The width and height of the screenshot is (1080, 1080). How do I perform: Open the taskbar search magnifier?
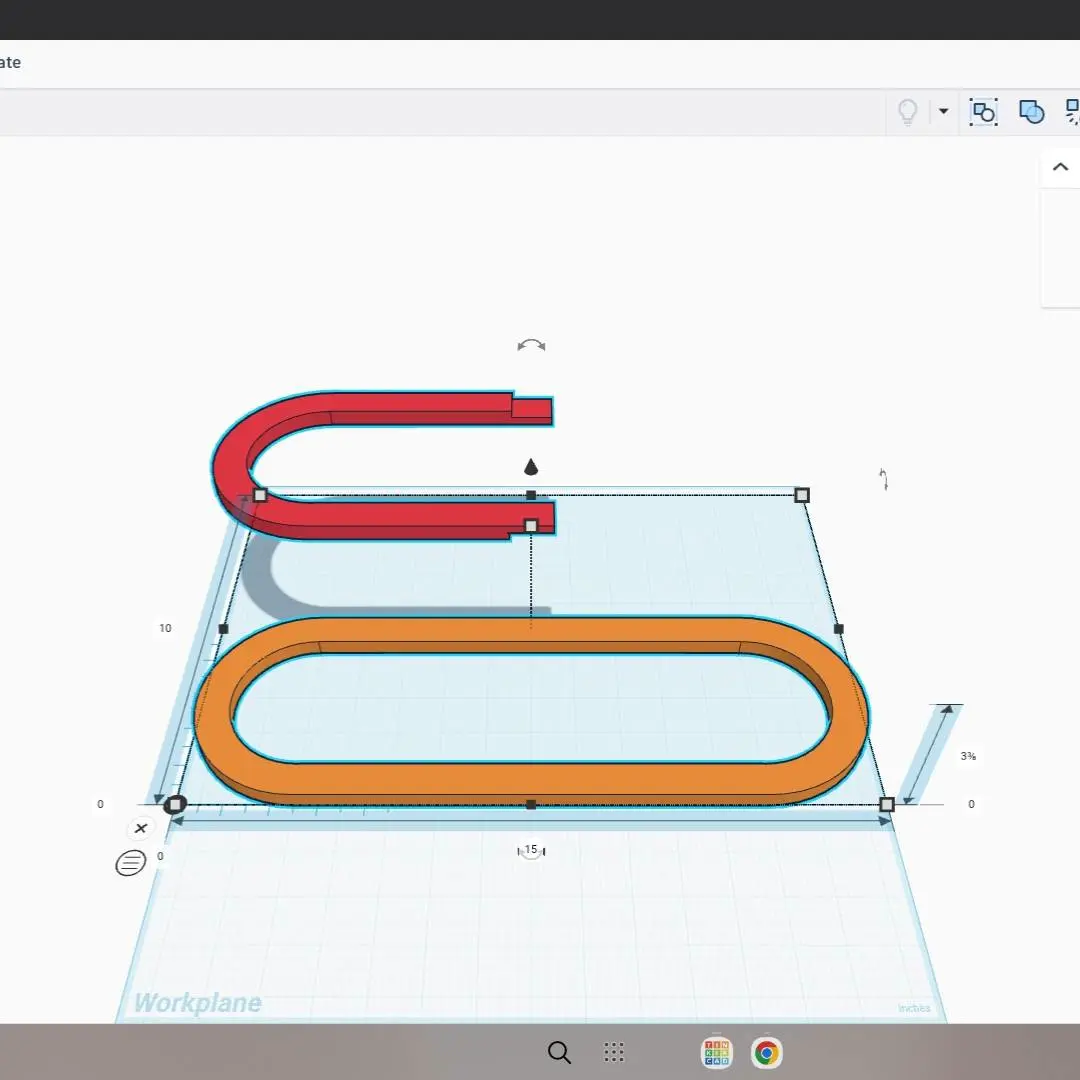(559, 1052)
